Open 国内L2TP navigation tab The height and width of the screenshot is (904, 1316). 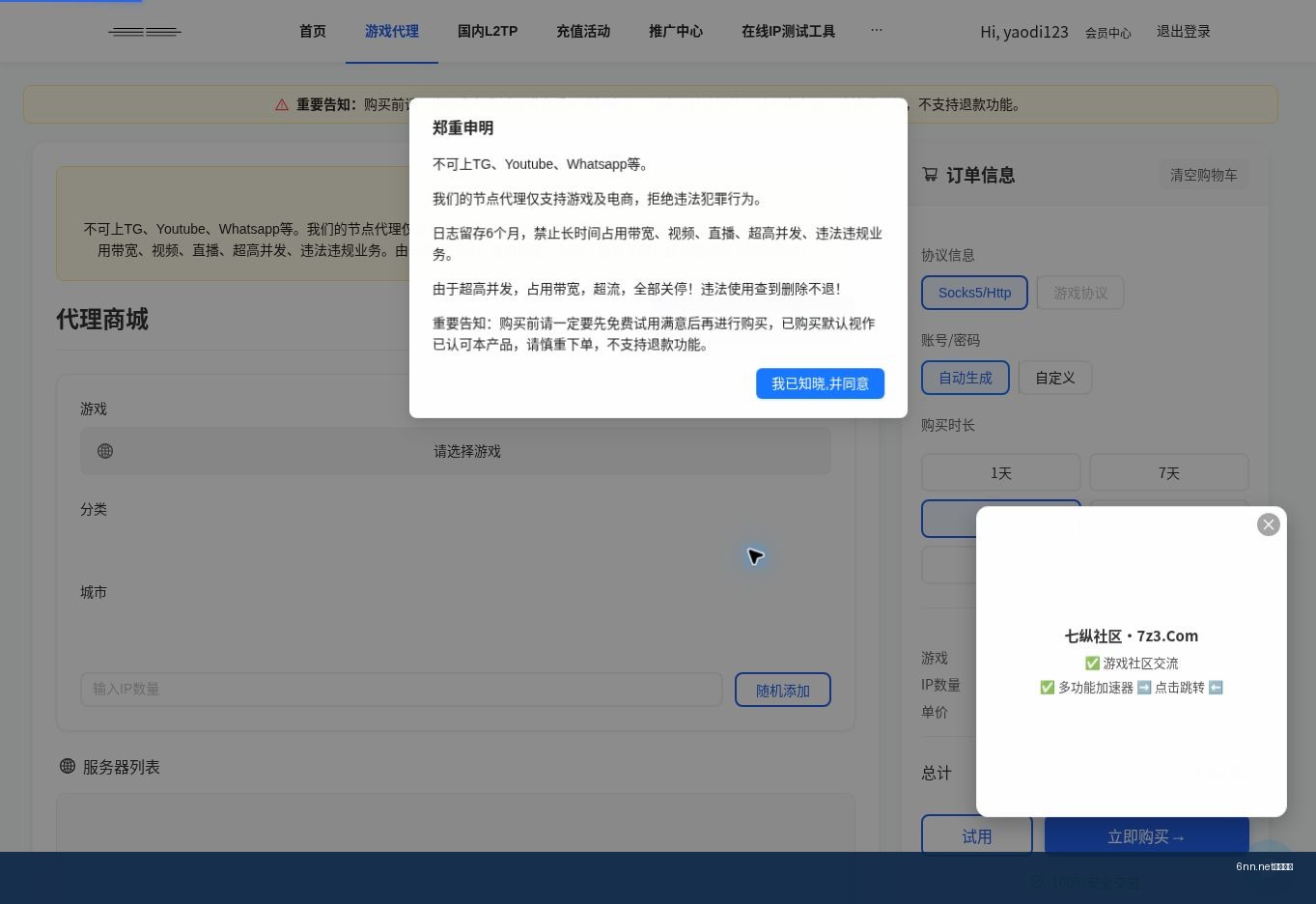(x=488, y=31)
